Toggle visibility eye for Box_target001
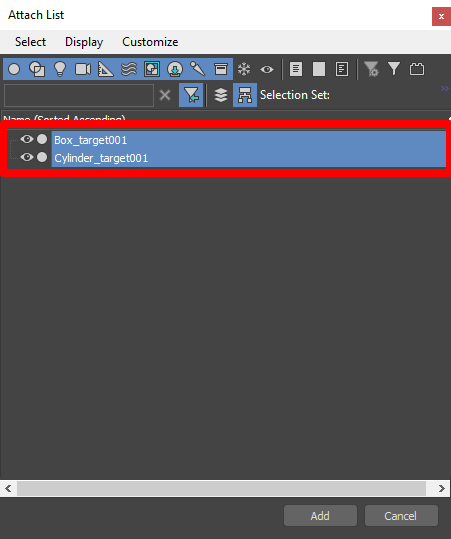This screenshot has height=539, width=451. click(27, 139)
